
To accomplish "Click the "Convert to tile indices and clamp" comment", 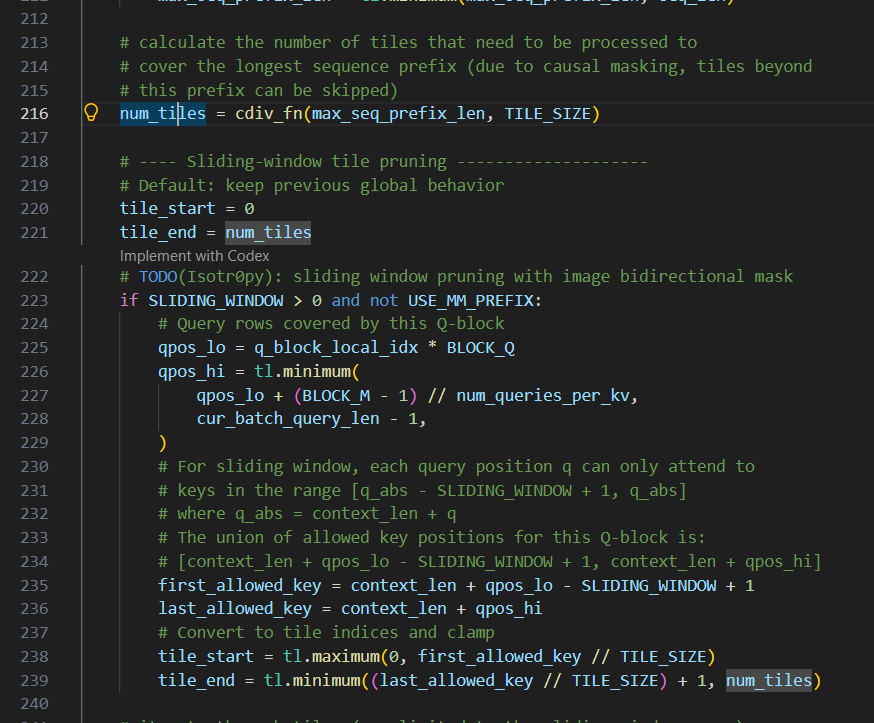I will pos(336,633).
